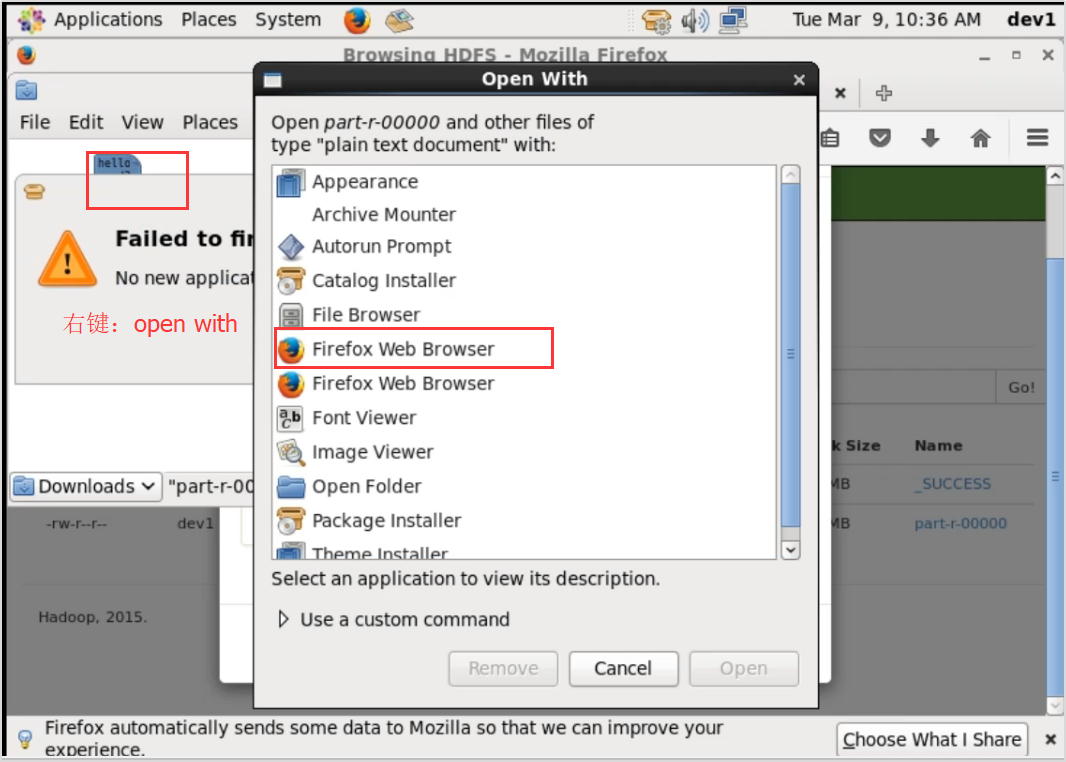
Task: Open the file manager Edit menu
Action: click(x=86, y=122)
